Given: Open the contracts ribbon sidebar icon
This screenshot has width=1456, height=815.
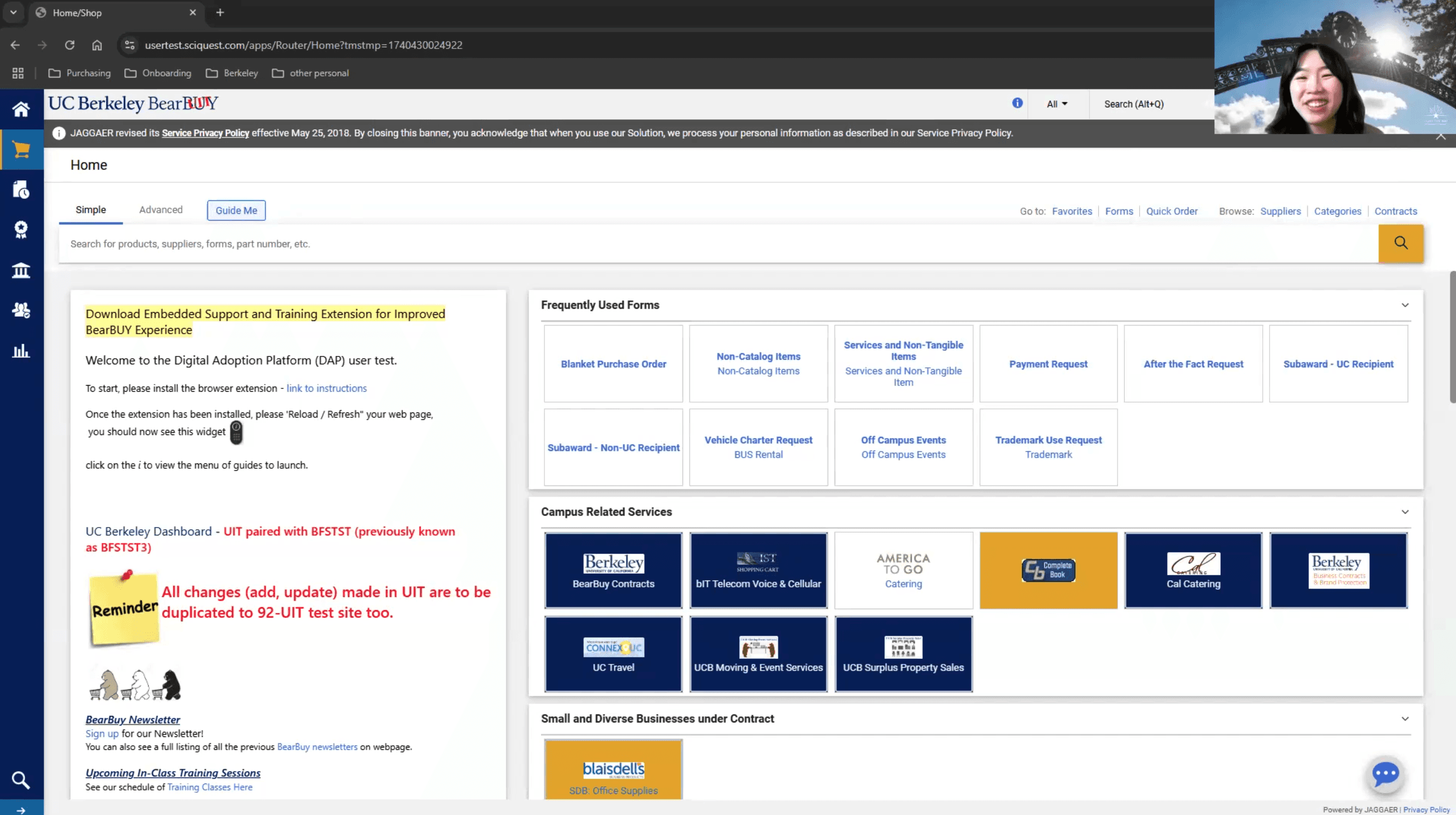Looking at the screenshot, I should pos(21,230).
